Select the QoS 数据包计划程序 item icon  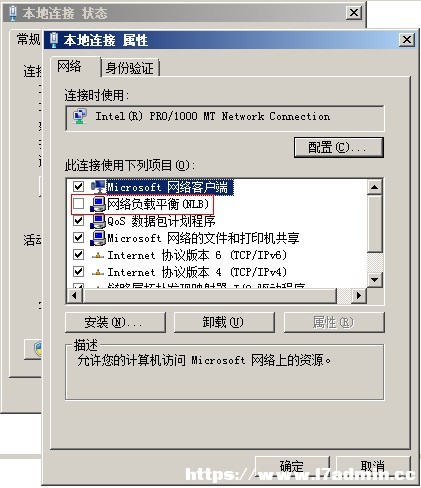pos(98,221)
